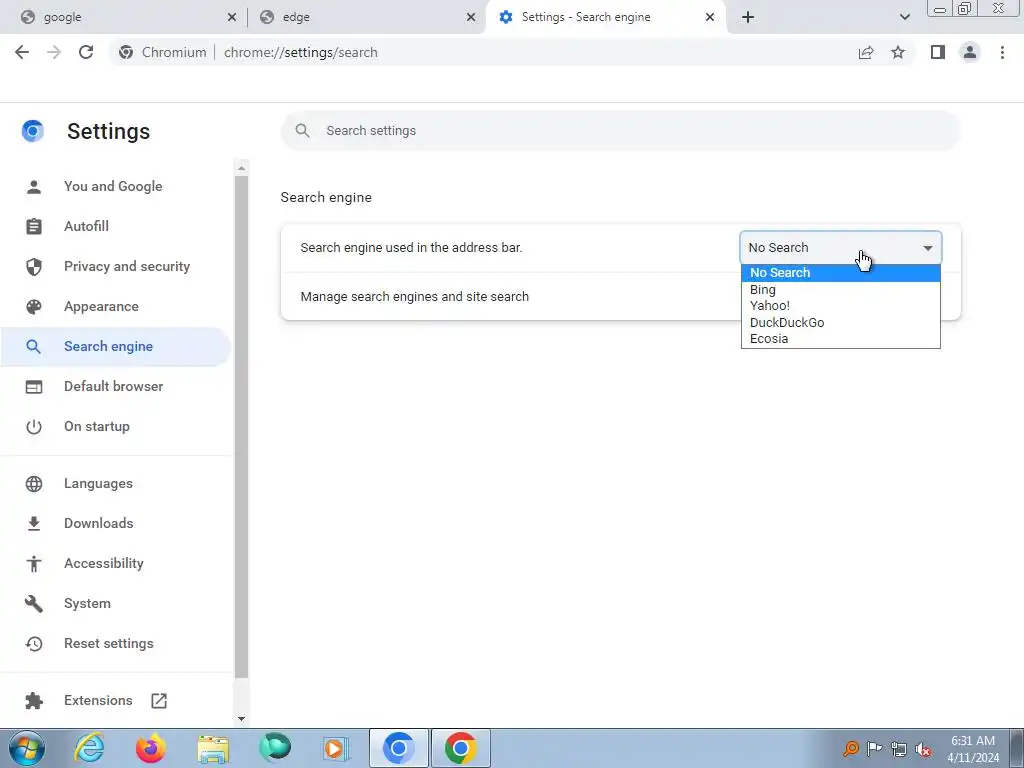Click the forward navigation arrow
The image size is (1024, 768).
click(x=54, y=52)
